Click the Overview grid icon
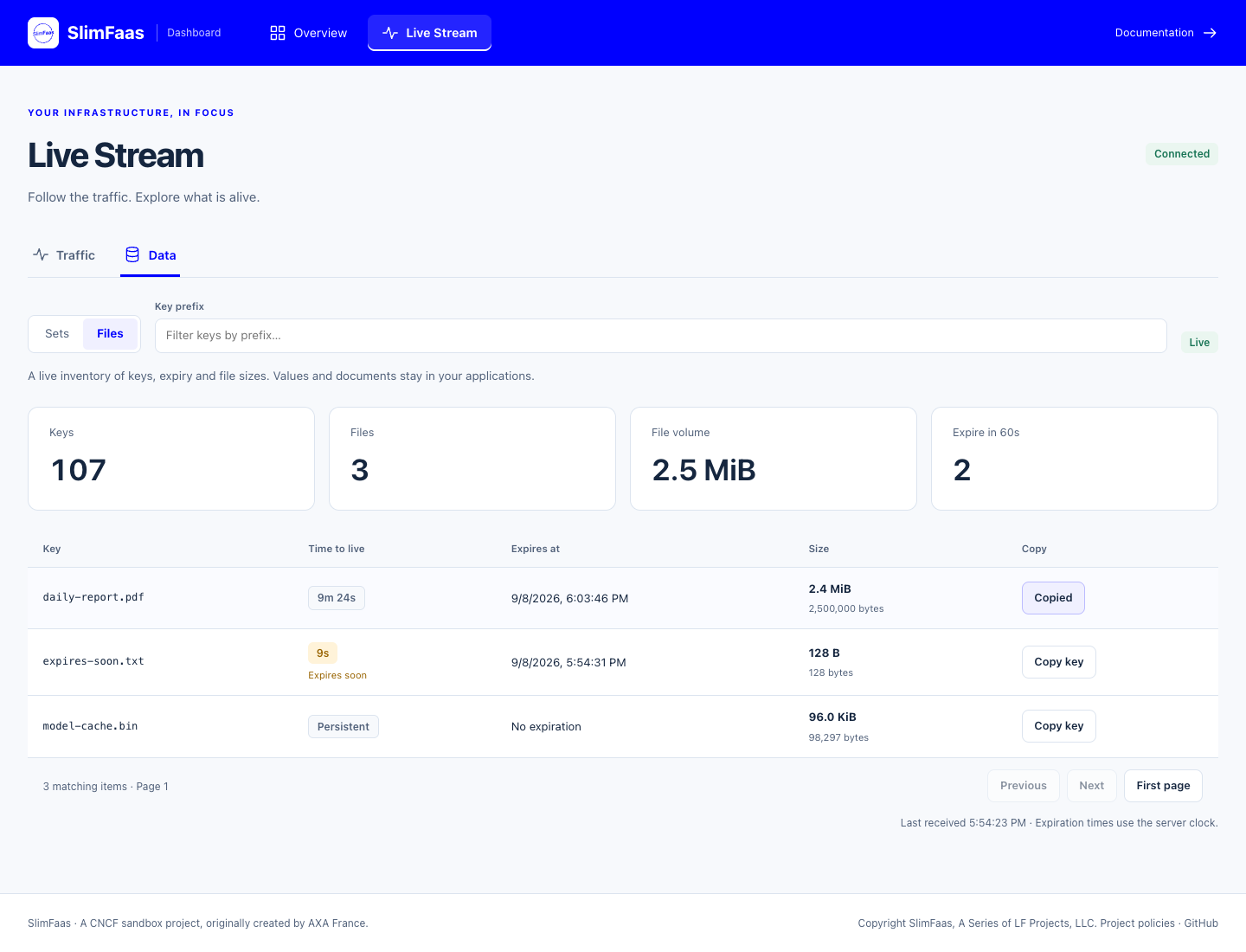The image size is (1246, 952). 278,33
